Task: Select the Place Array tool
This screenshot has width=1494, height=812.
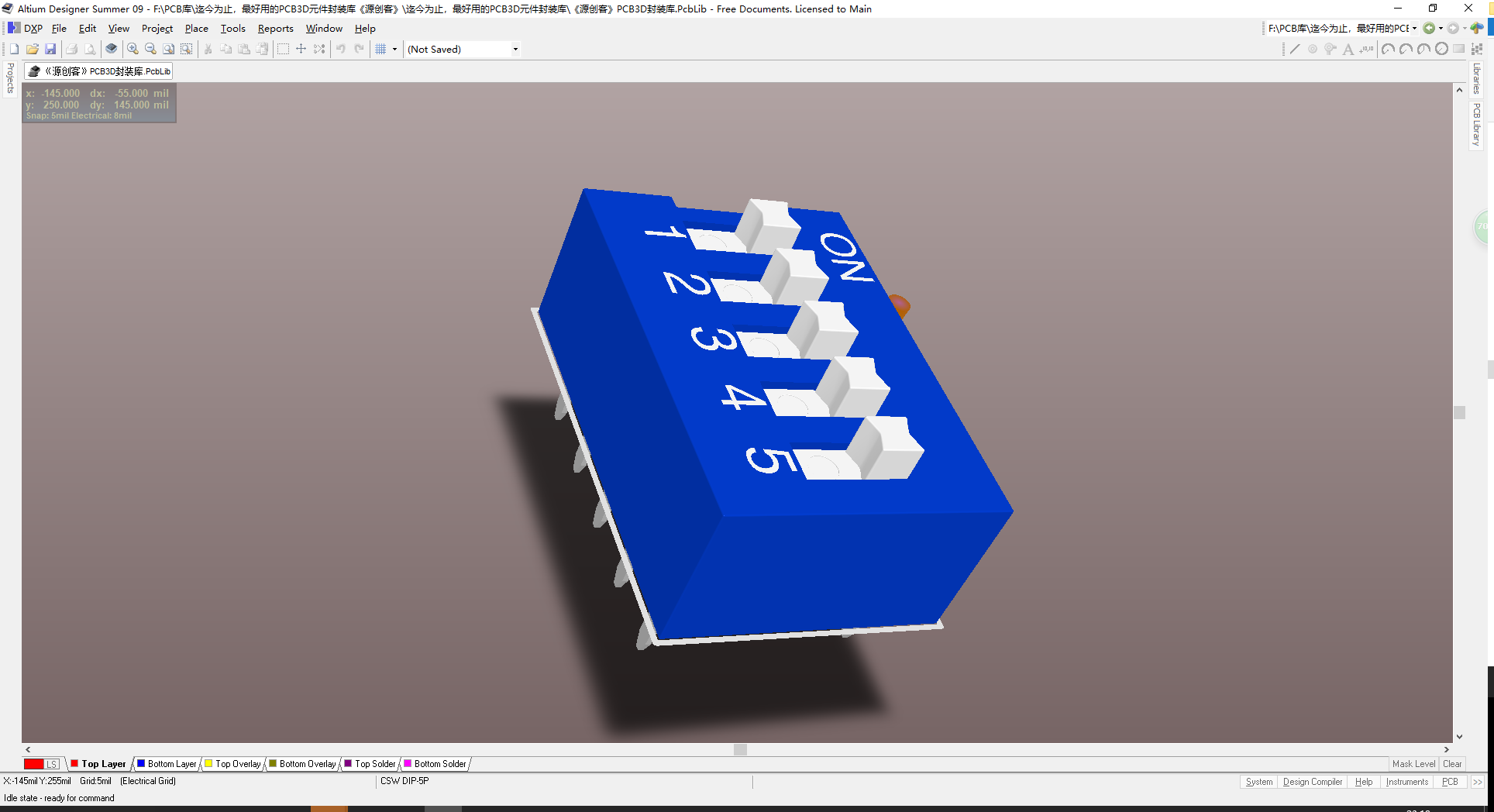Action: click(1477, 49)
